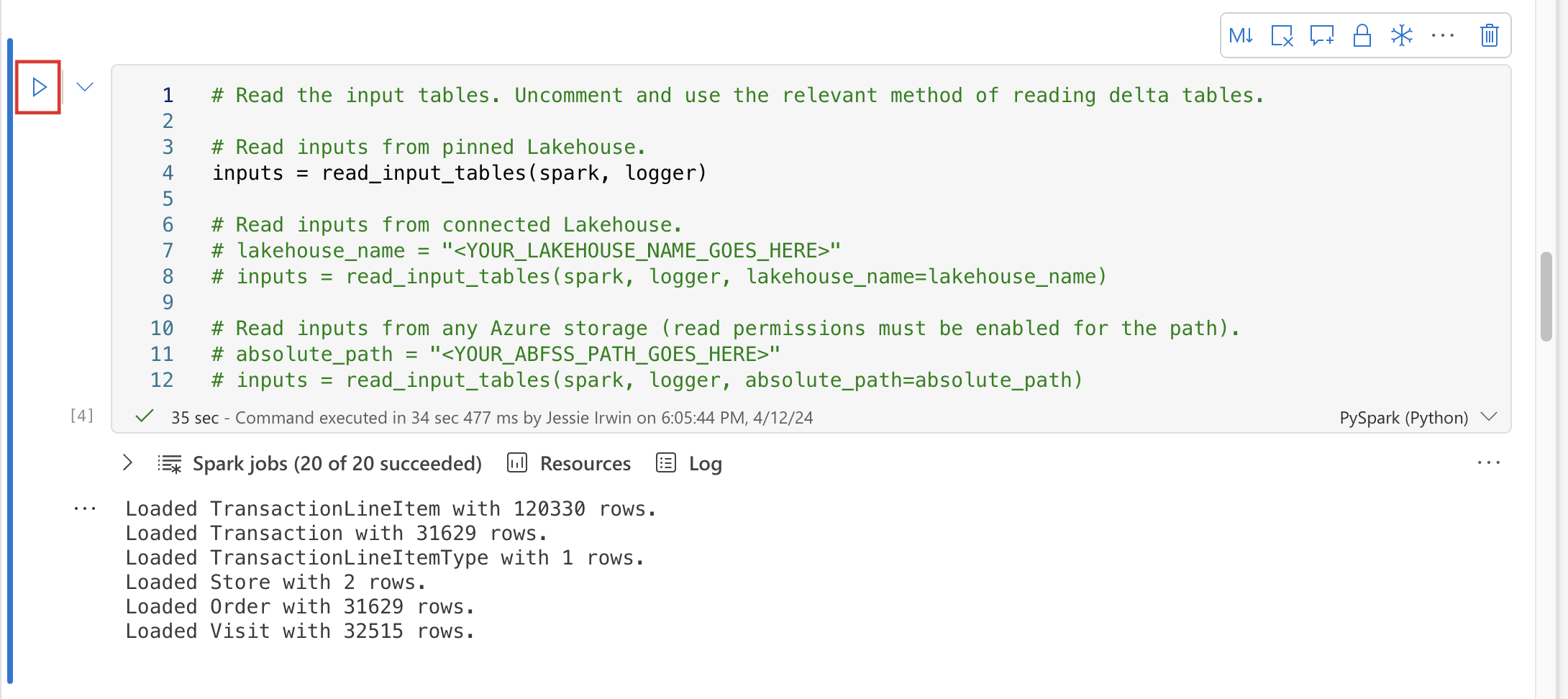This screenshot has height=699, width=1568.
Task: Lock the cell with the padlock icon
Action: click(1362, 35)
